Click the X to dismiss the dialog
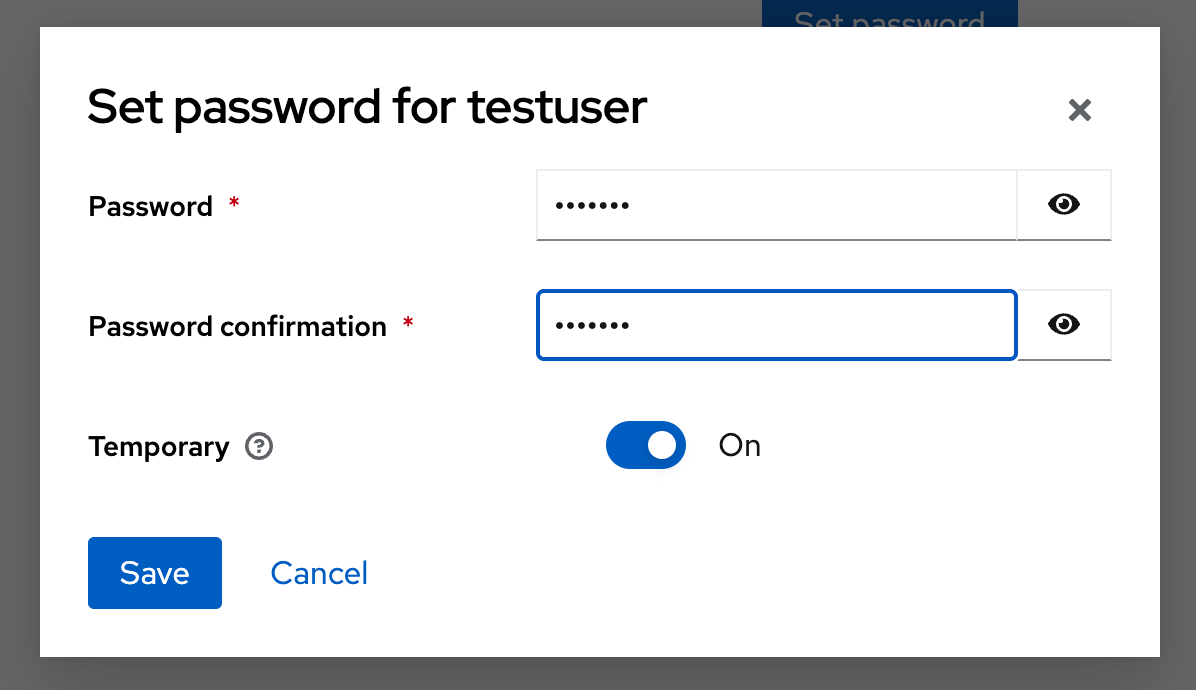Image resolution: width=1196 pixels, height=690 pixels. [1079, 110]
